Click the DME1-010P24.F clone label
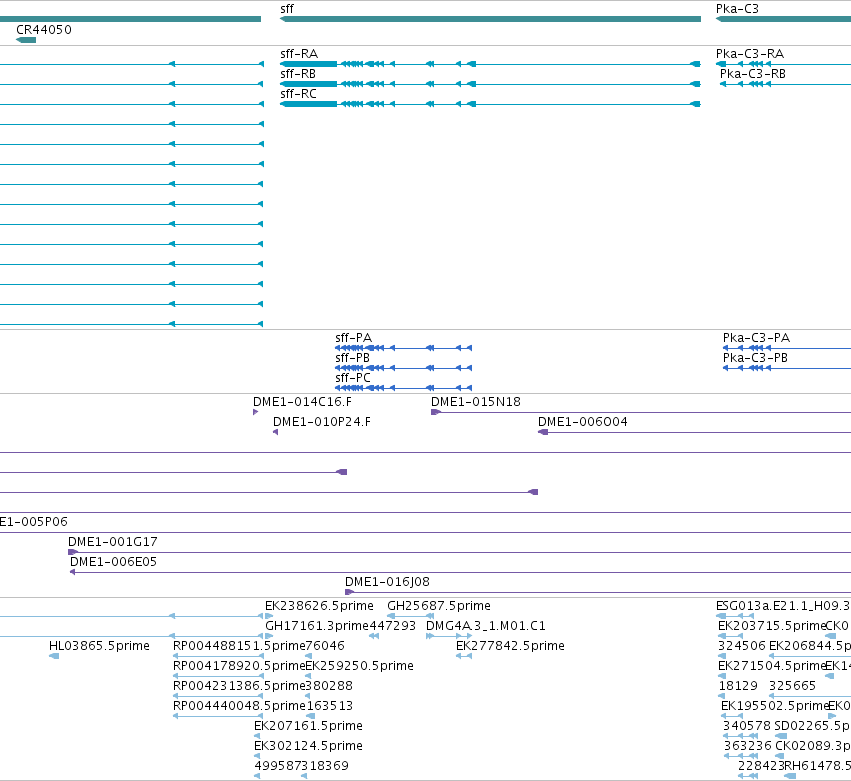Screen dimensions: 851x781 (x=322, y=422)
